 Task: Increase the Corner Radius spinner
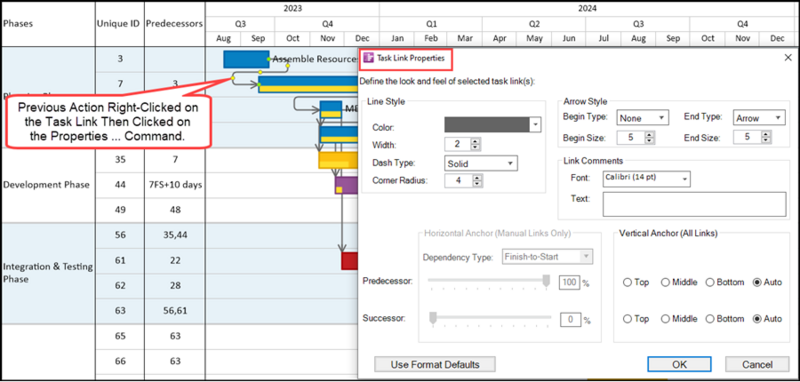[x=477, y=177]
